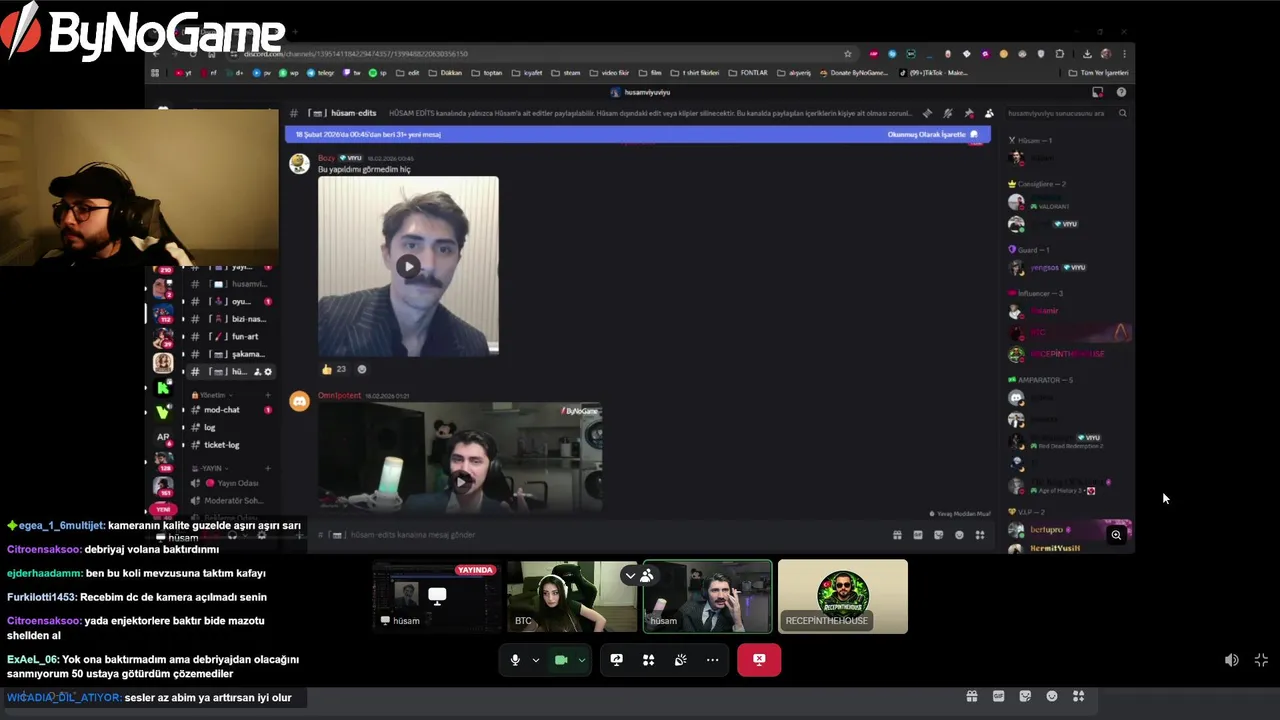
Task: Open the bizi-nas... channel
Action: pos(248,319)
